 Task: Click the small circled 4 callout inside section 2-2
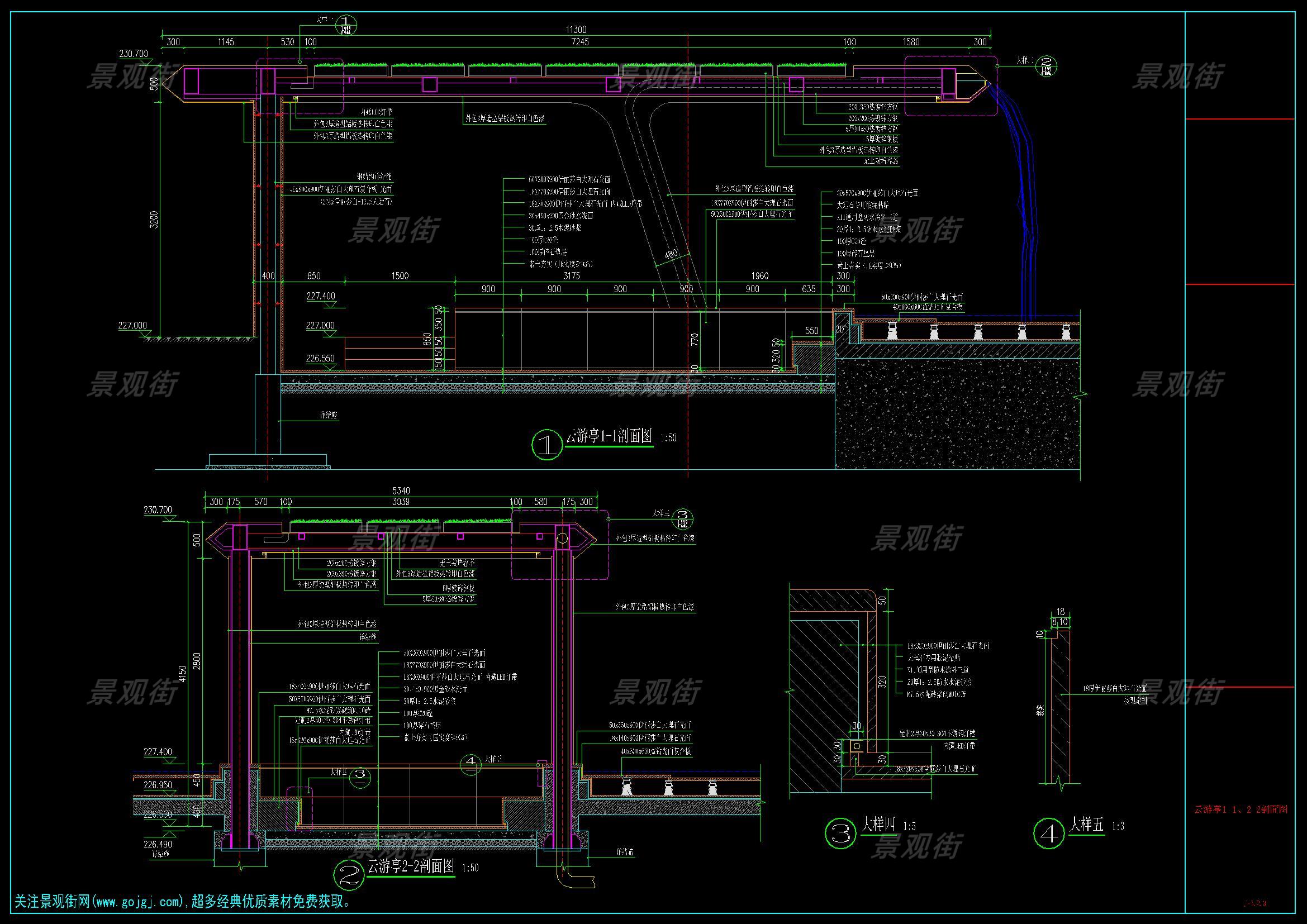[x=472, y=764]
